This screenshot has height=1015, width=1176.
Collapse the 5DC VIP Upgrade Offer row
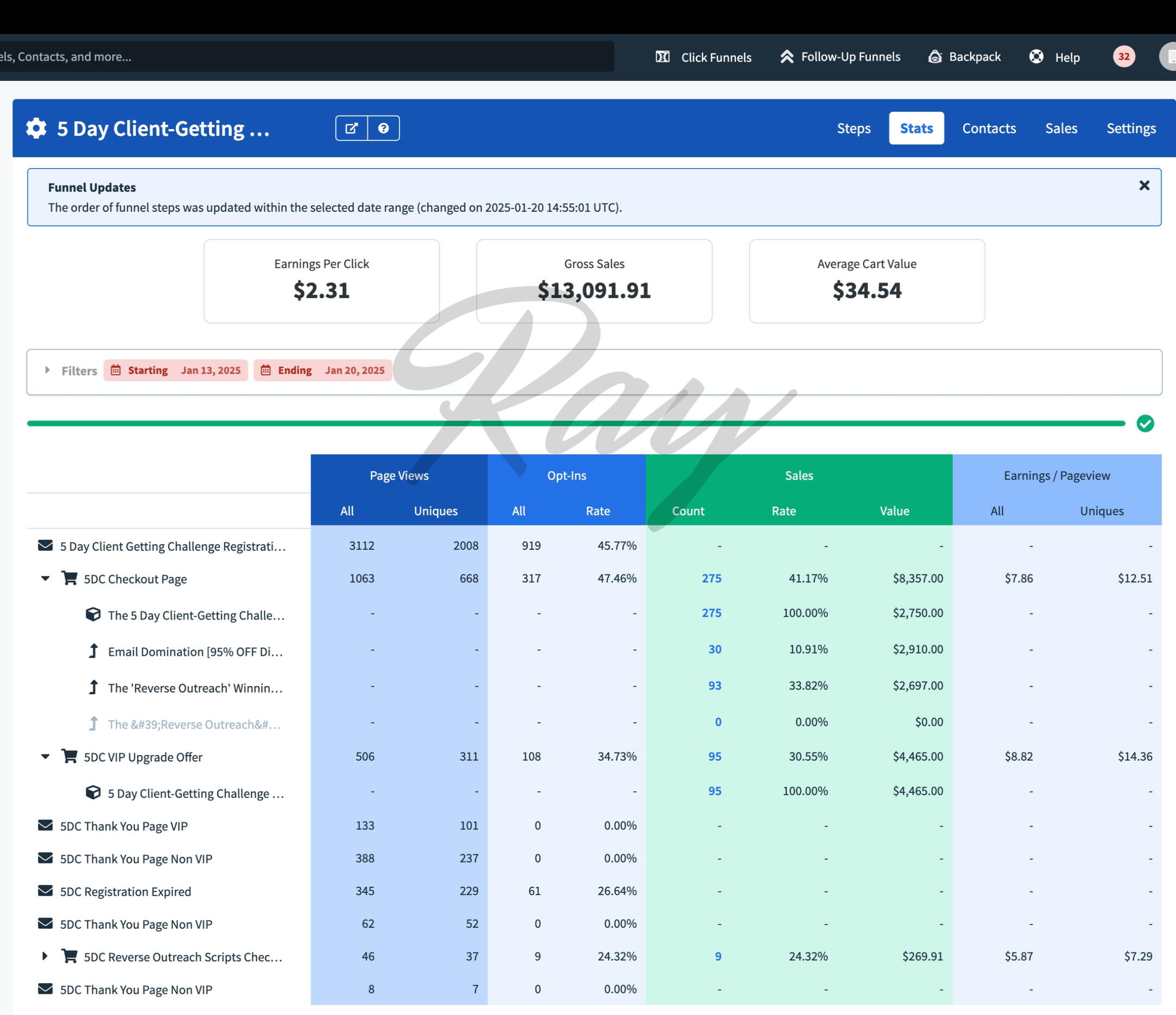point(46,756)
